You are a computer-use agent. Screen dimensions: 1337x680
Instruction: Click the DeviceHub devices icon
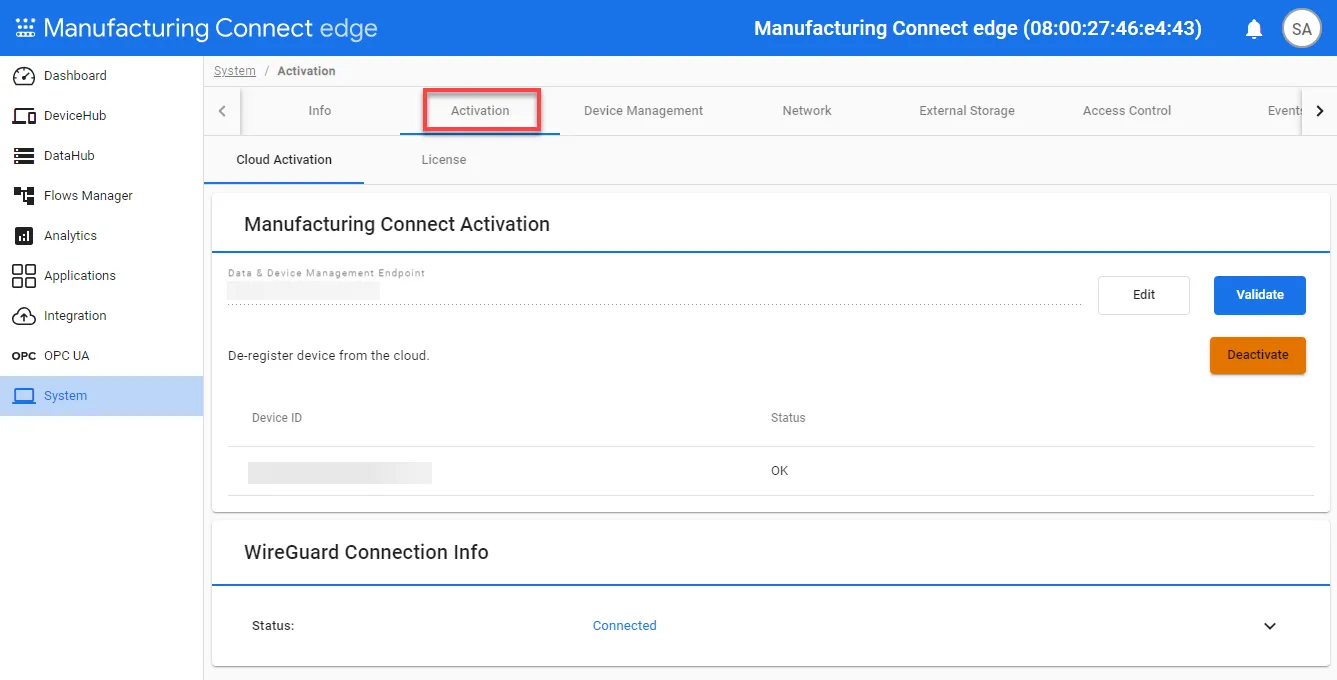pyautogui.click(x=24, y=116)
